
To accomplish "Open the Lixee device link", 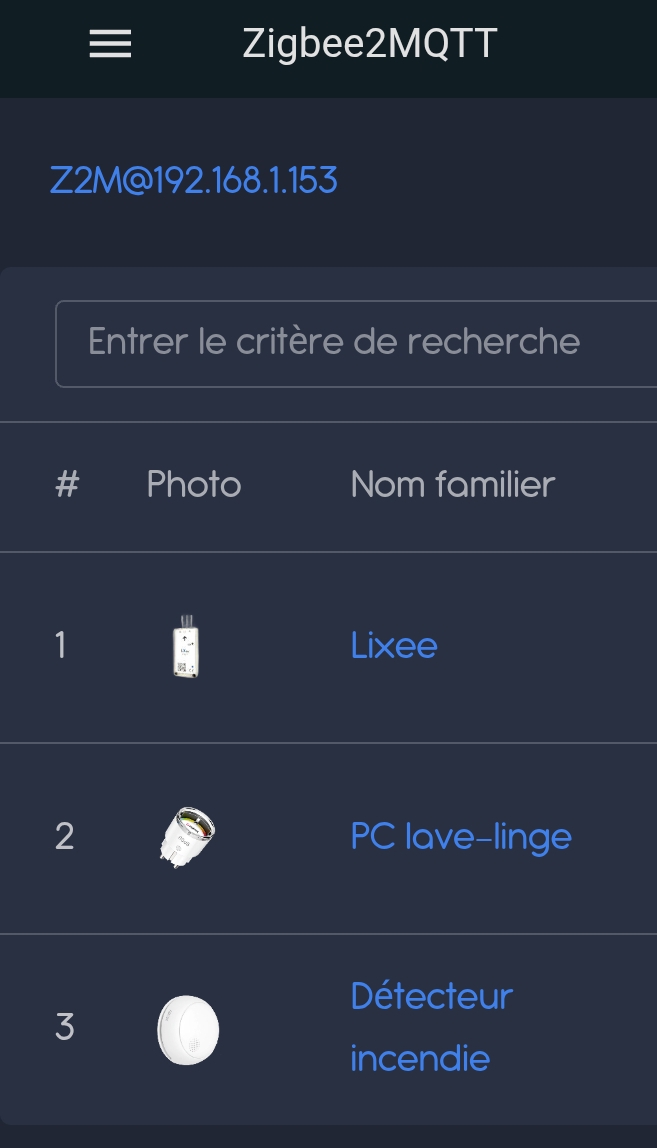I will click(x=394, y=646).
